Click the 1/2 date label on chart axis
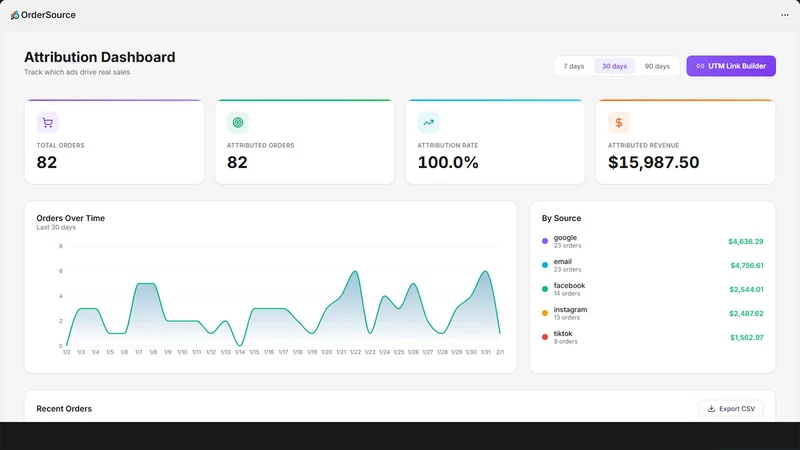This screenshot has width=800, height=450. [x=66, y=352]
